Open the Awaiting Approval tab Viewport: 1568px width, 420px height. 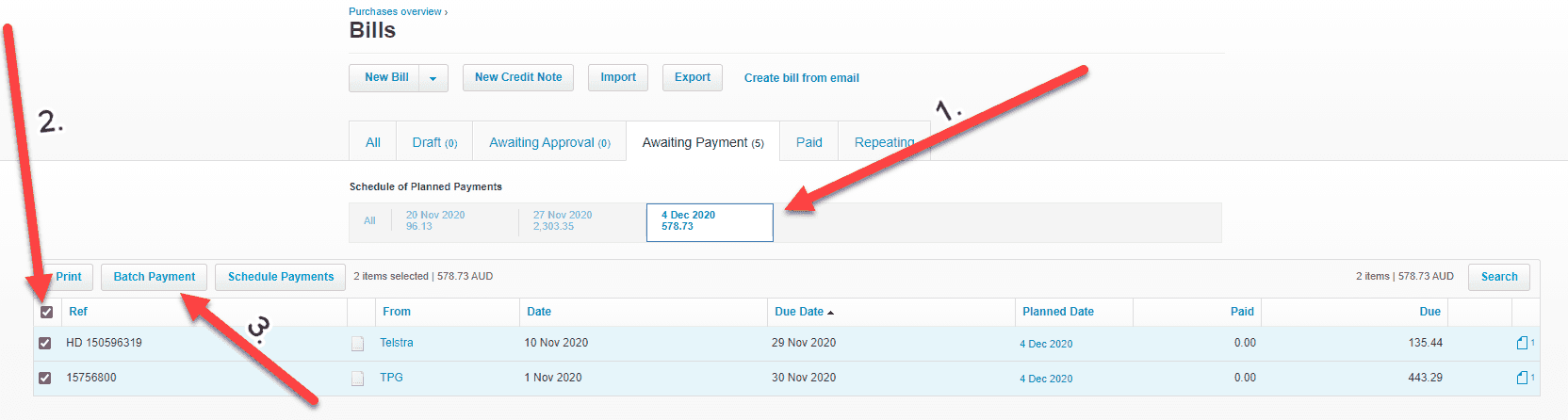tap(549, 142)
